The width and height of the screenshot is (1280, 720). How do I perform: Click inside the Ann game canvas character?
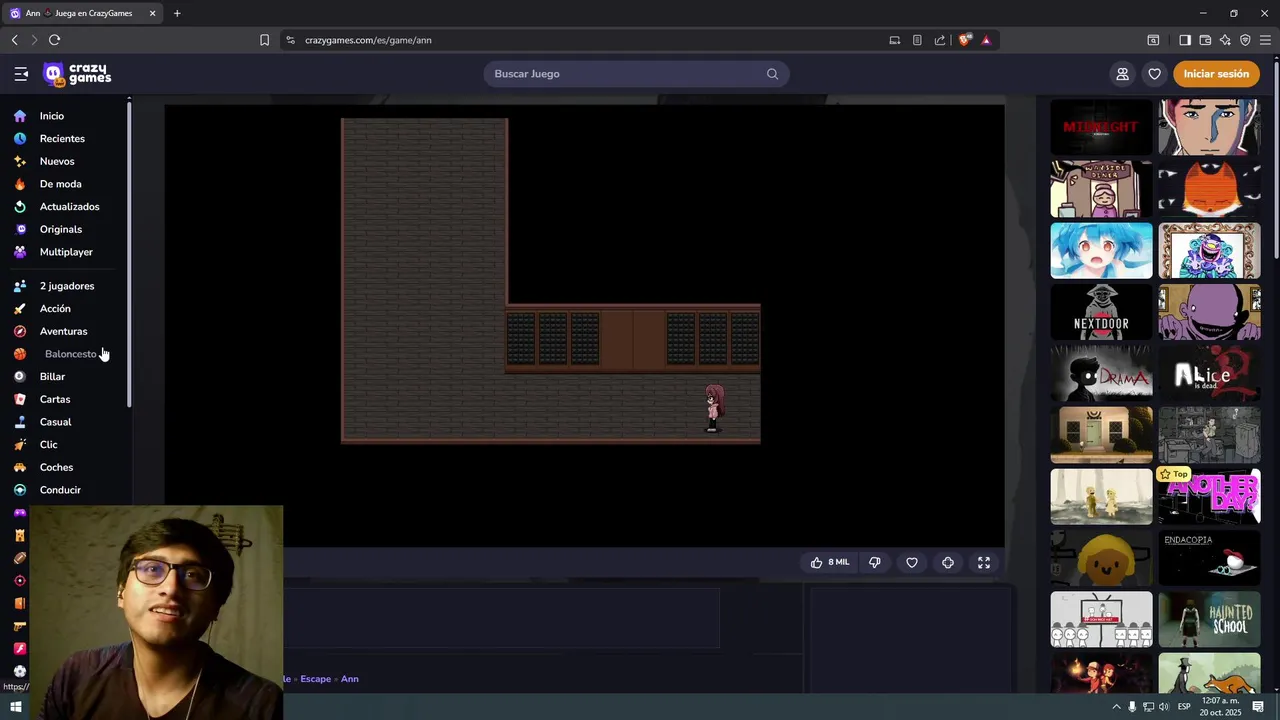click(x=714, y=407)
